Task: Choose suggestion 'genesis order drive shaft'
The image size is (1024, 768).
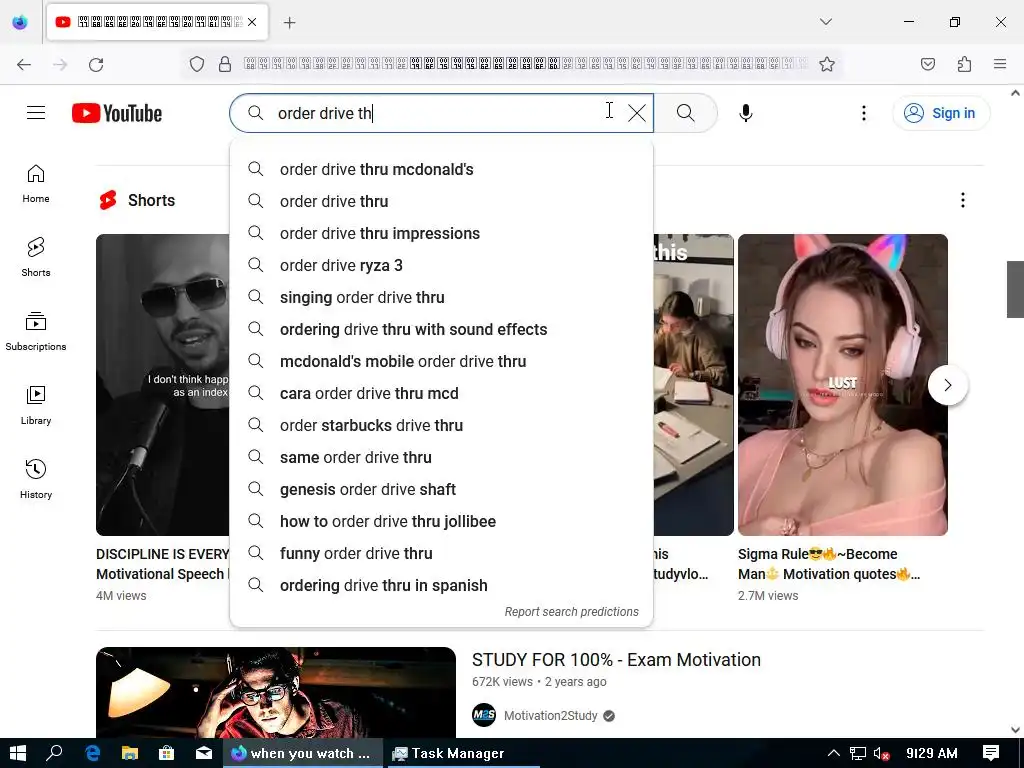Action: tap(441, 490)
